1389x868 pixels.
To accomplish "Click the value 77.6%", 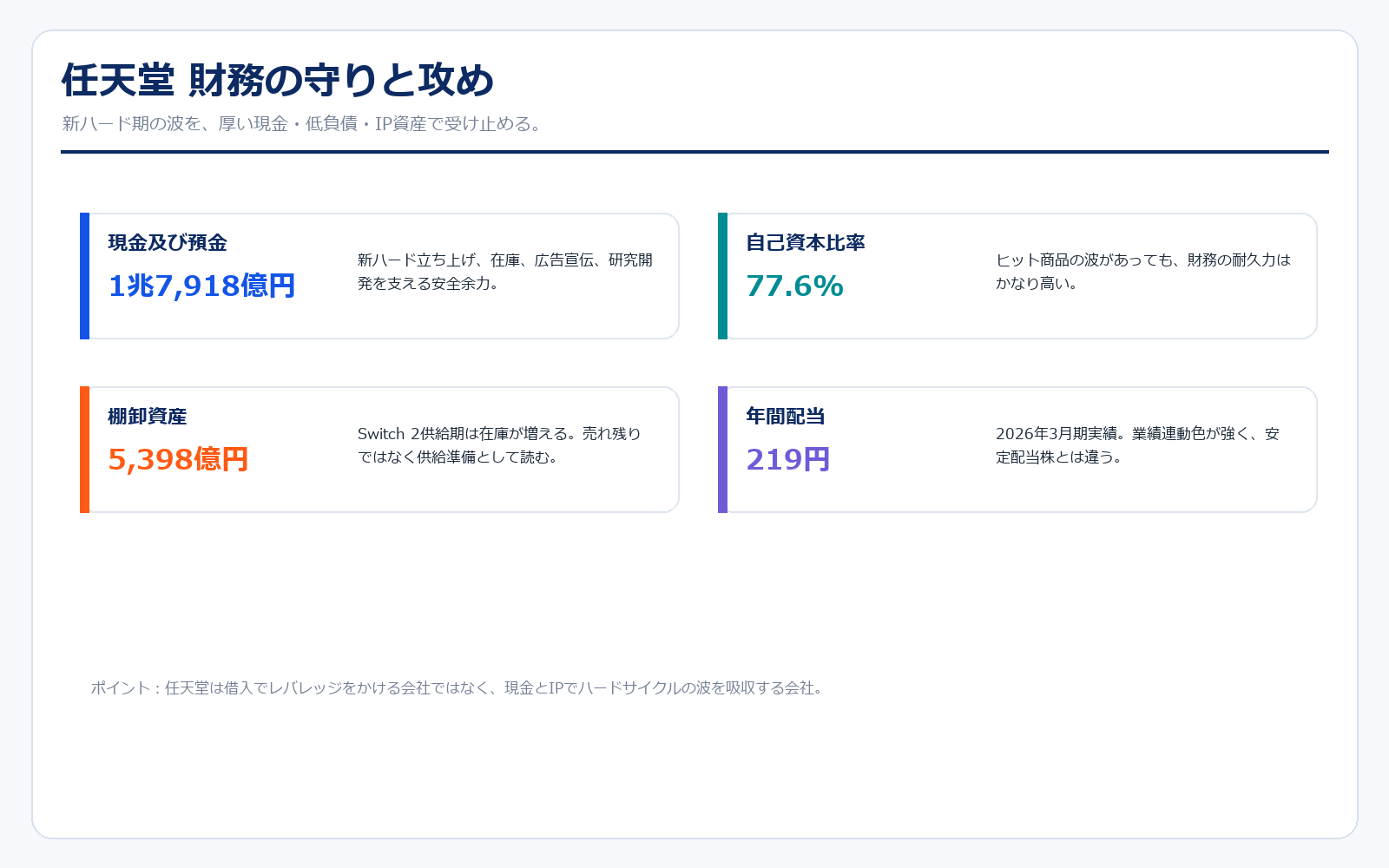I will 794,286.
